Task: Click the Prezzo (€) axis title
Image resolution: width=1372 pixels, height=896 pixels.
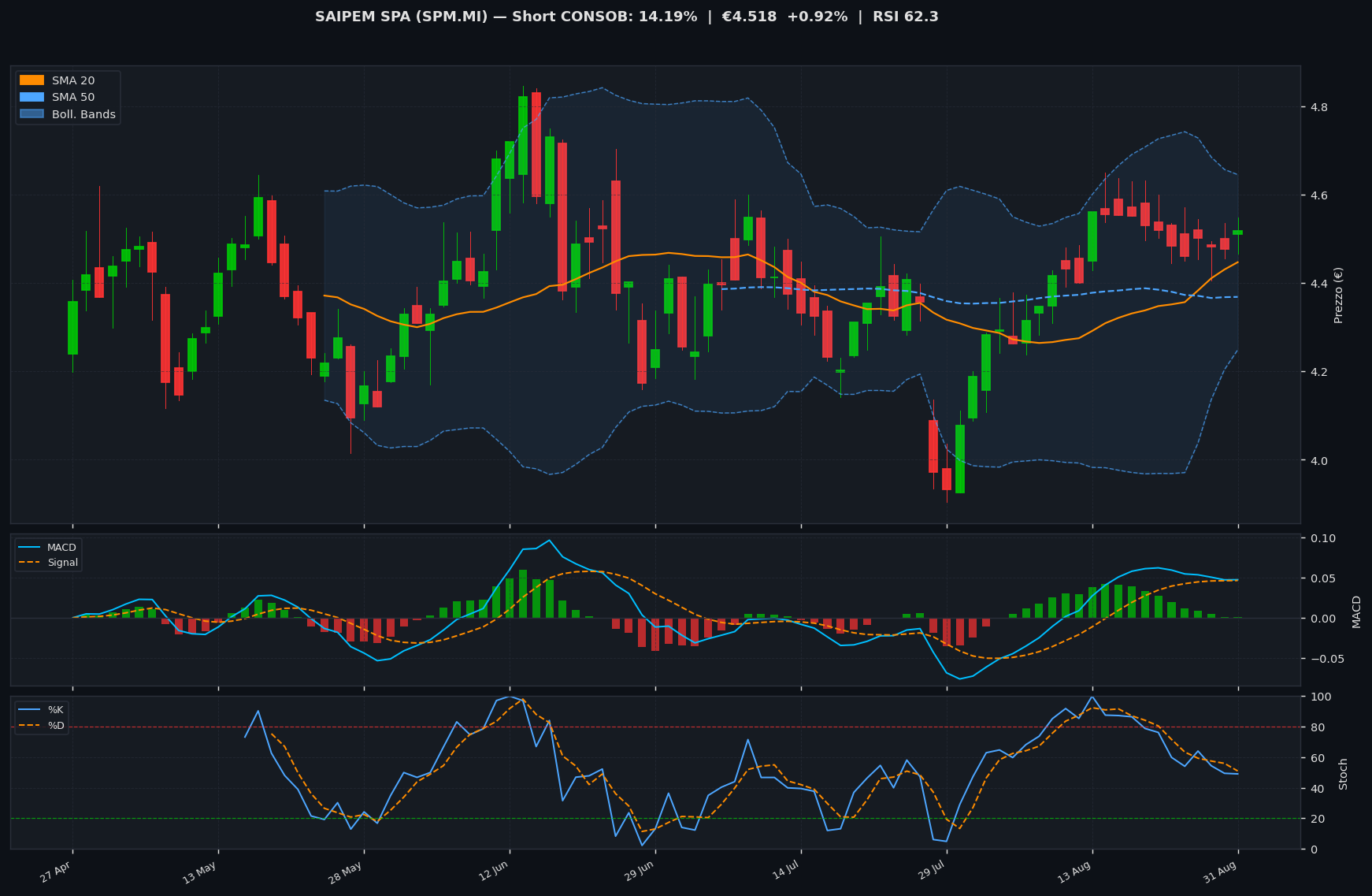Action: pyautogui.click(x=1338, y=295)
